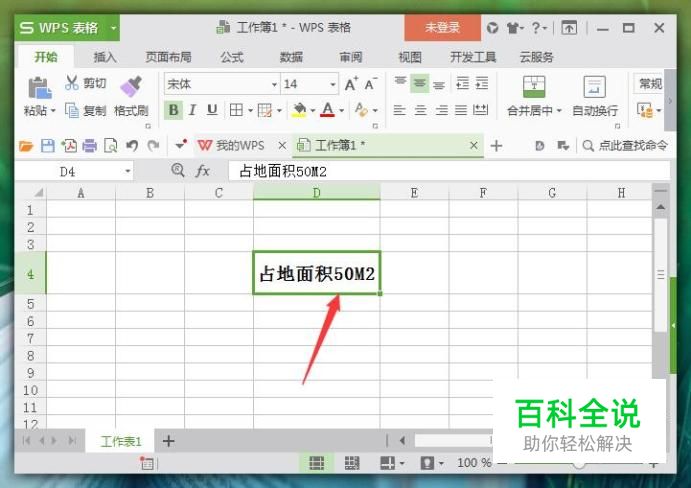
Task: Expand the fill color dropdown arrow
Action: (x=312, y=110)
